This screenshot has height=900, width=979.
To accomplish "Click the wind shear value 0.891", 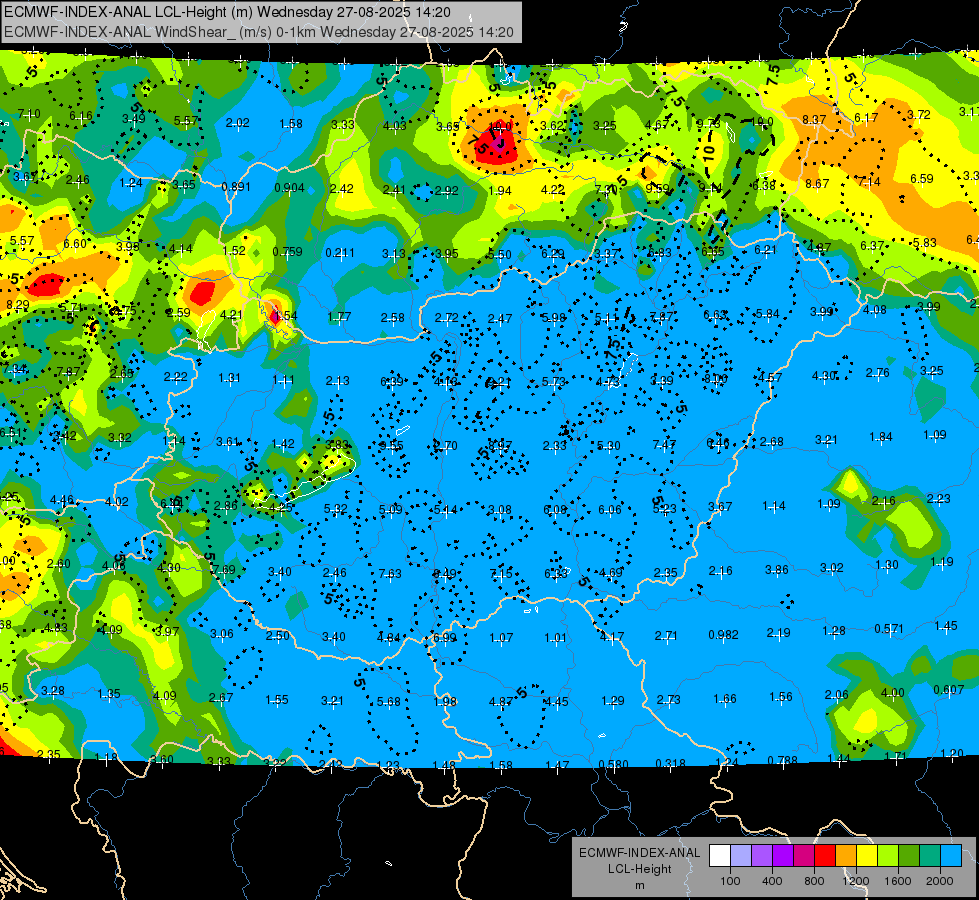I will click(235, 186).
